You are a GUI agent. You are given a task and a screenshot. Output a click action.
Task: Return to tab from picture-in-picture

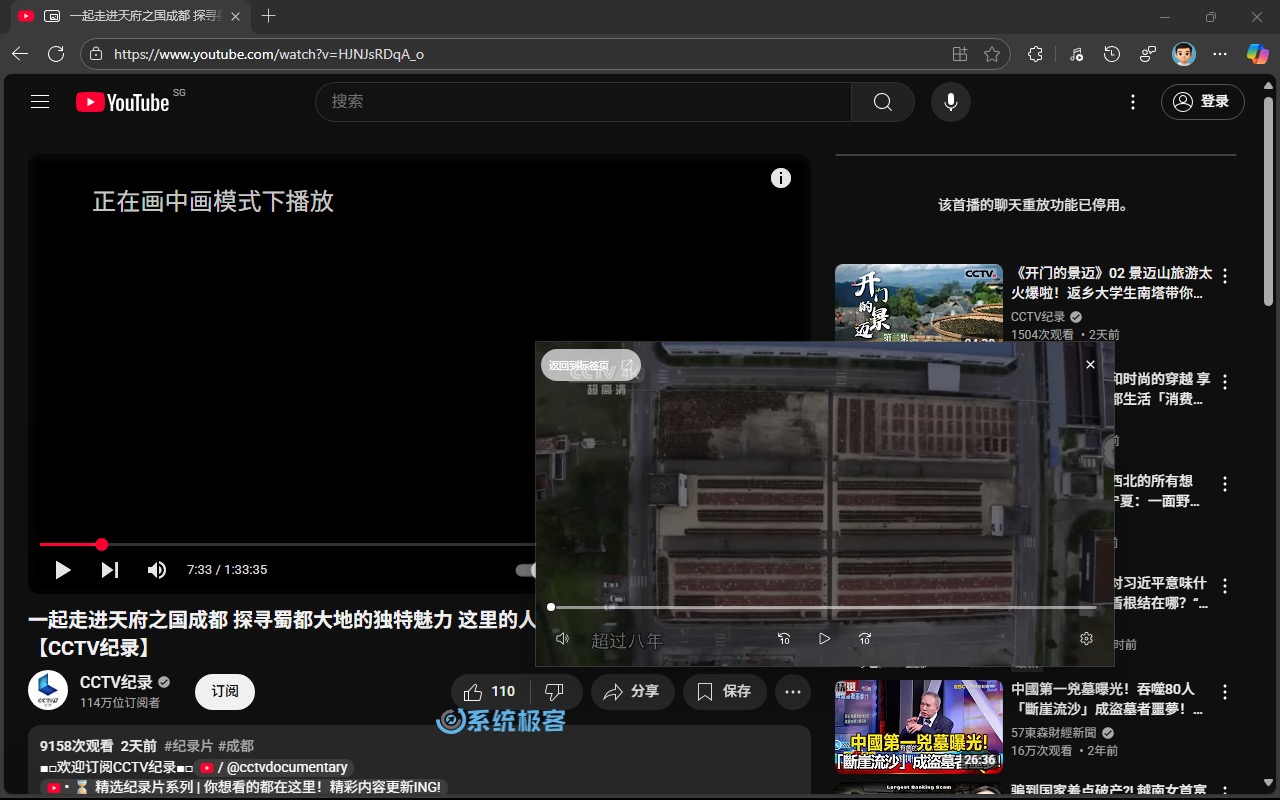(x=590, y=365)
